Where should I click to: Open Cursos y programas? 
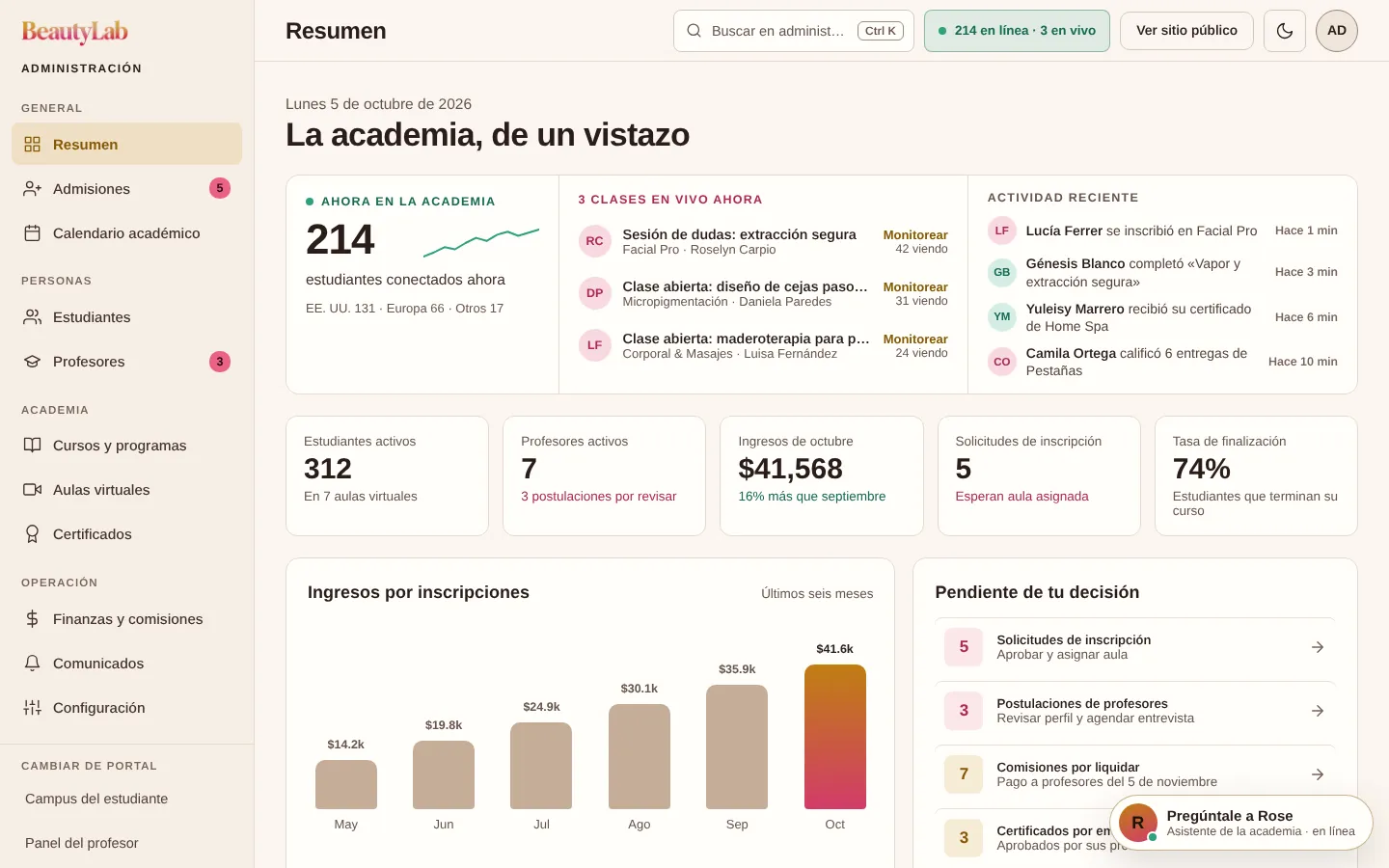[x=126, y=446]
